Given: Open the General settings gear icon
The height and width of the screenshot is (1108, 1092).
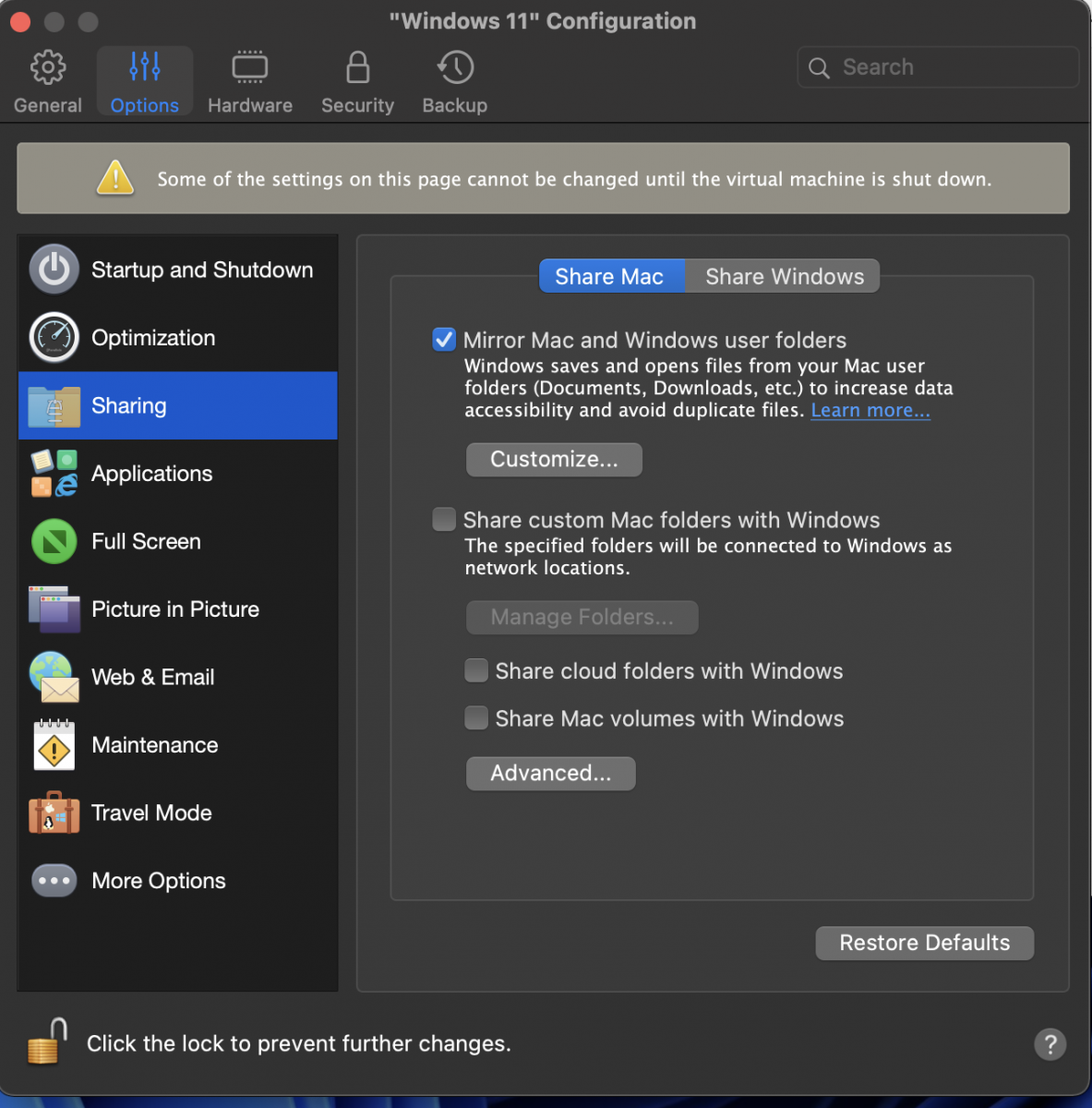Looking at the screenshot, I should 48,66.
